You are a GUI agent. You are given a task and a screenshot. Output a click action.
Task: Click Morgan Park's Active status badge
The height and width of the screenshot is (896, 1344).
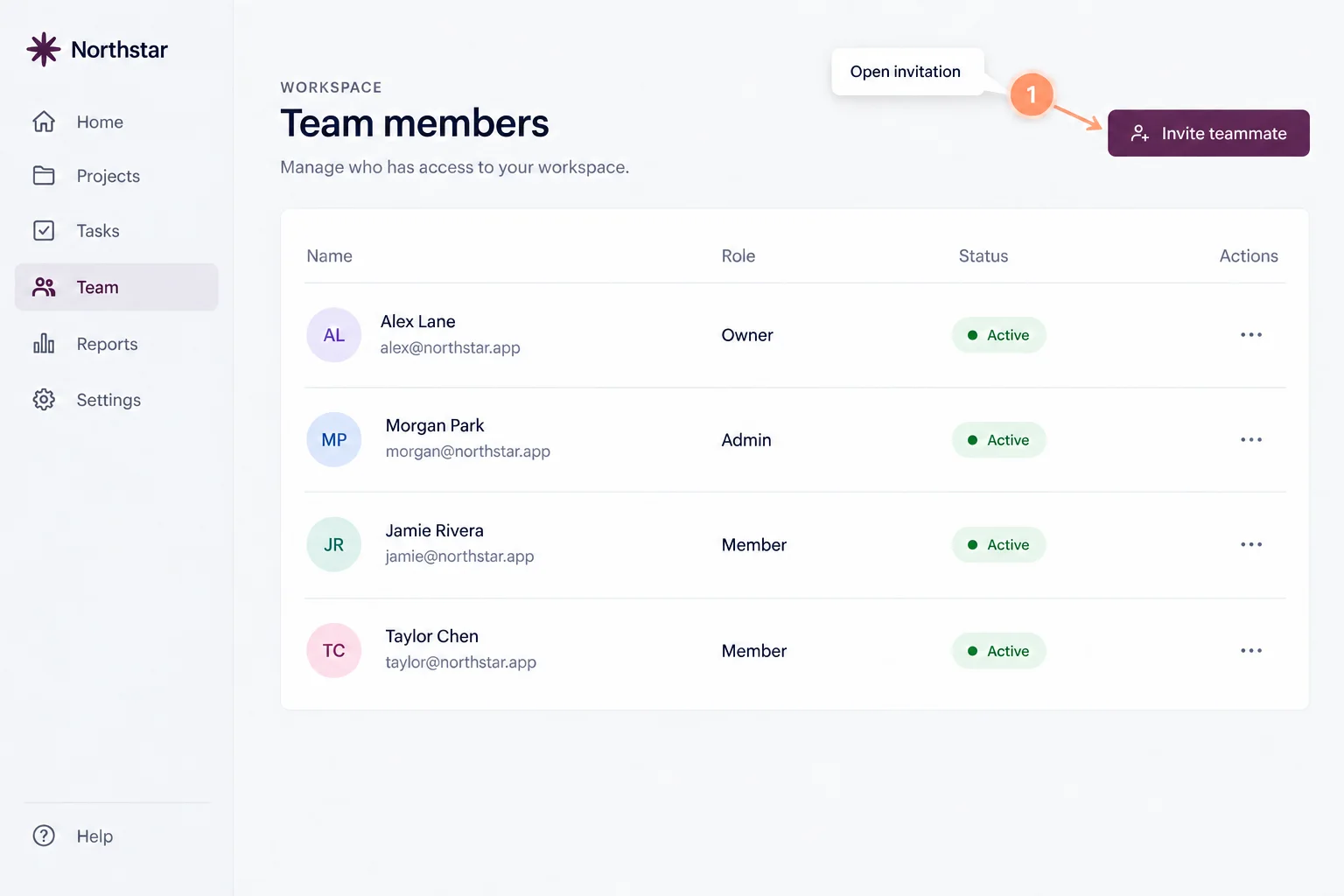(x=998, y=440)
